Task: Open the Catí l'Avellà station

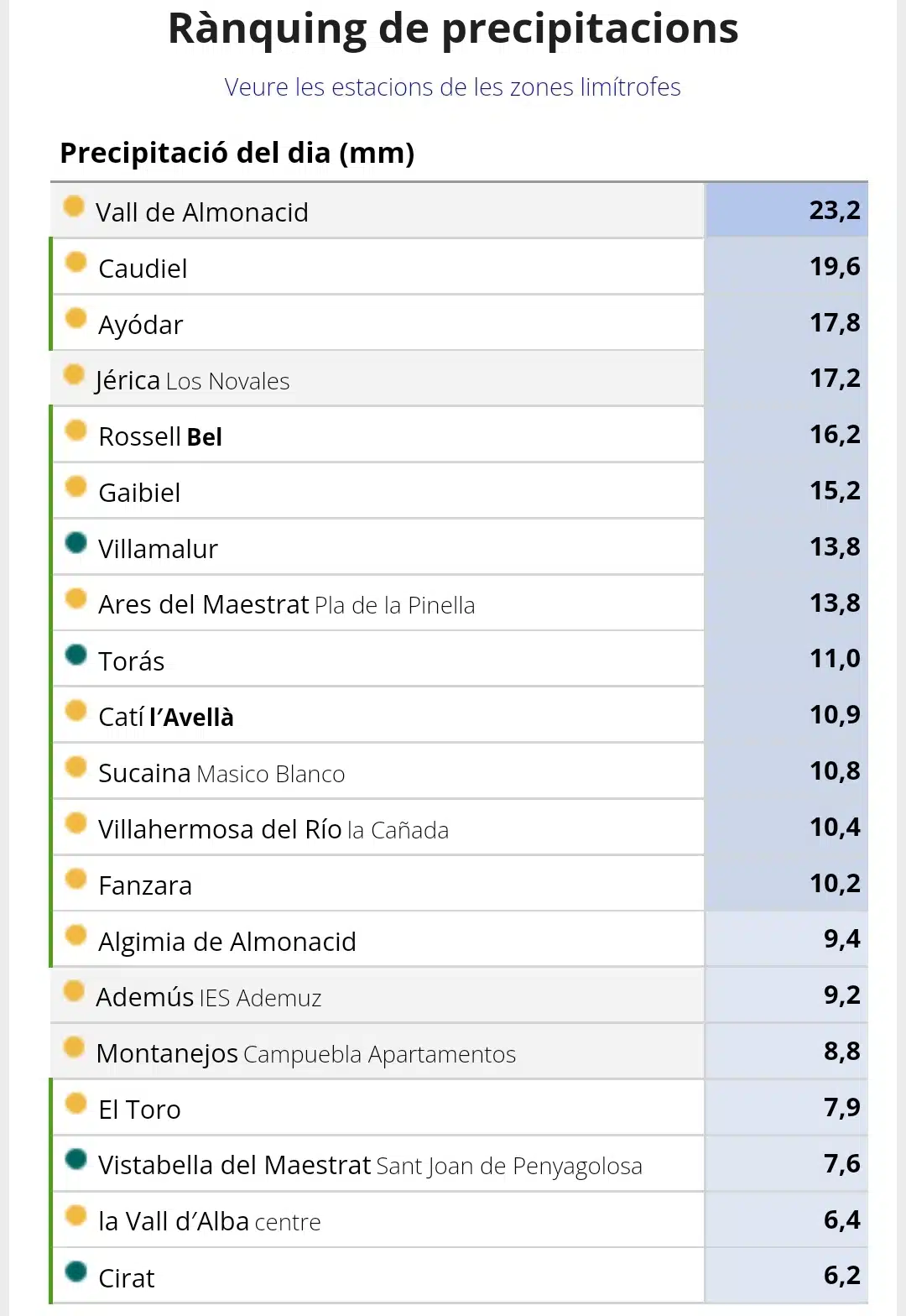Action: [x=166, y=717]
